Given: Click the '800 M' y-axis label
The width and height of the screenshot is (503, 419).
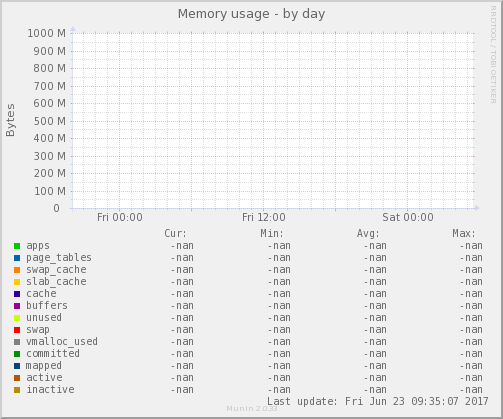Looking at the screenshot, I should (x=50, y=68).
